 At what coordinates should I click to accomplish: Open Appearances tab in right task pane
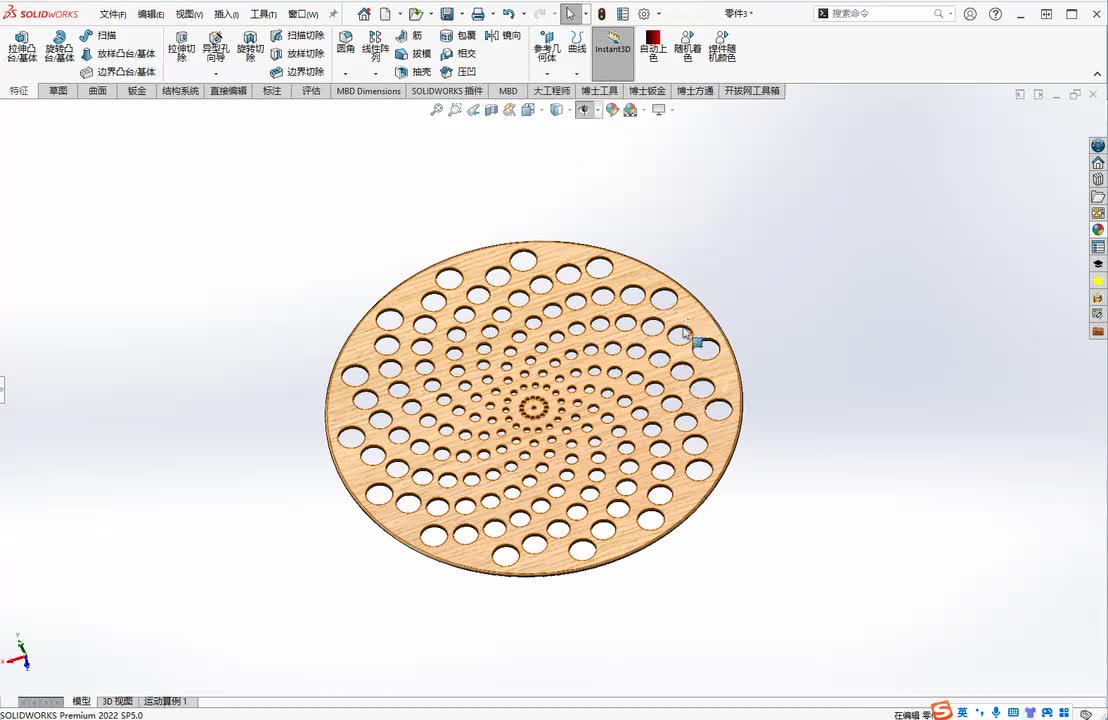click(1097, 230)
